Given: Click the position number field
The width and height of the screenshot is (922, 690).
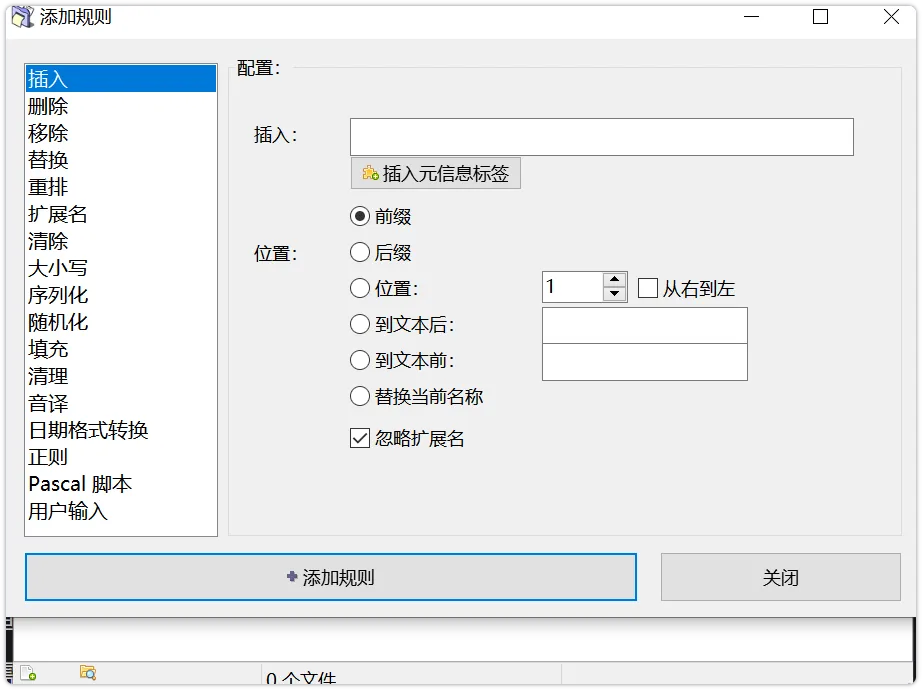Looking at the screenshot, I should click(573, 287).
